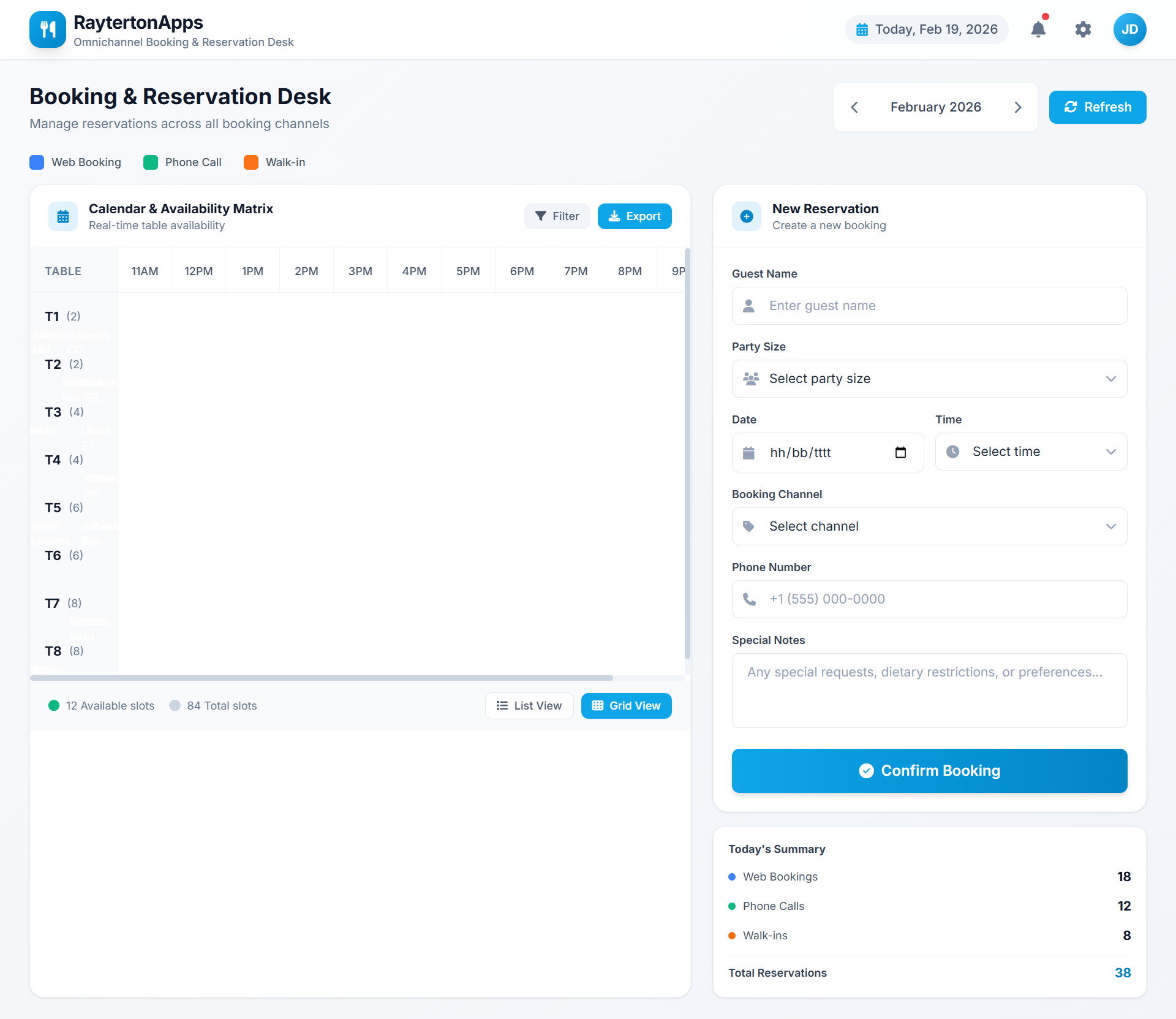This screenshot has height=1019, width=1176.
Task: Click the Today, Feb 19, 2026 date chip
Action: point(926,29)
